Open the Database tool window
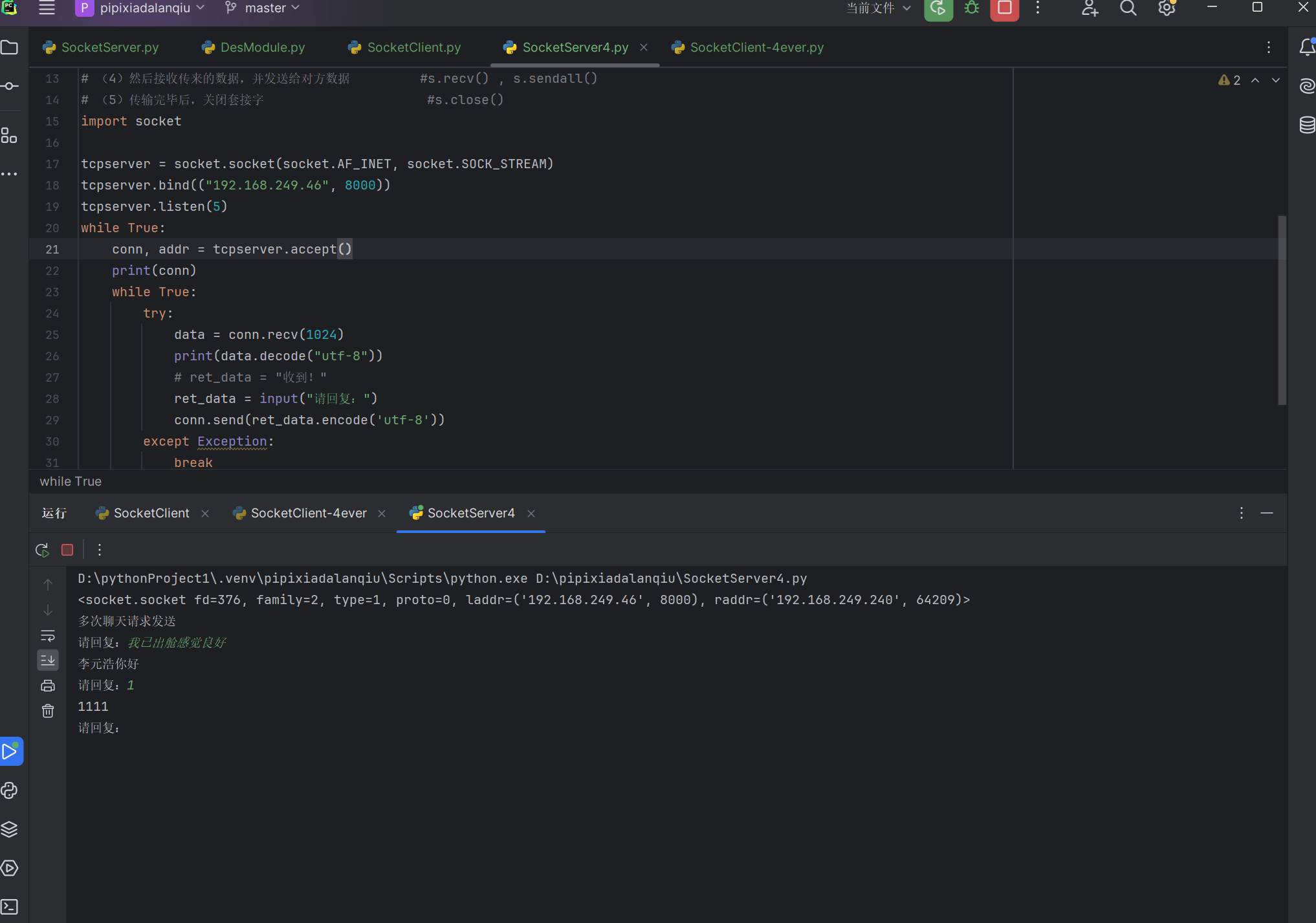This screenshot has width=1316, height=923. click(x=1307, y=125)
